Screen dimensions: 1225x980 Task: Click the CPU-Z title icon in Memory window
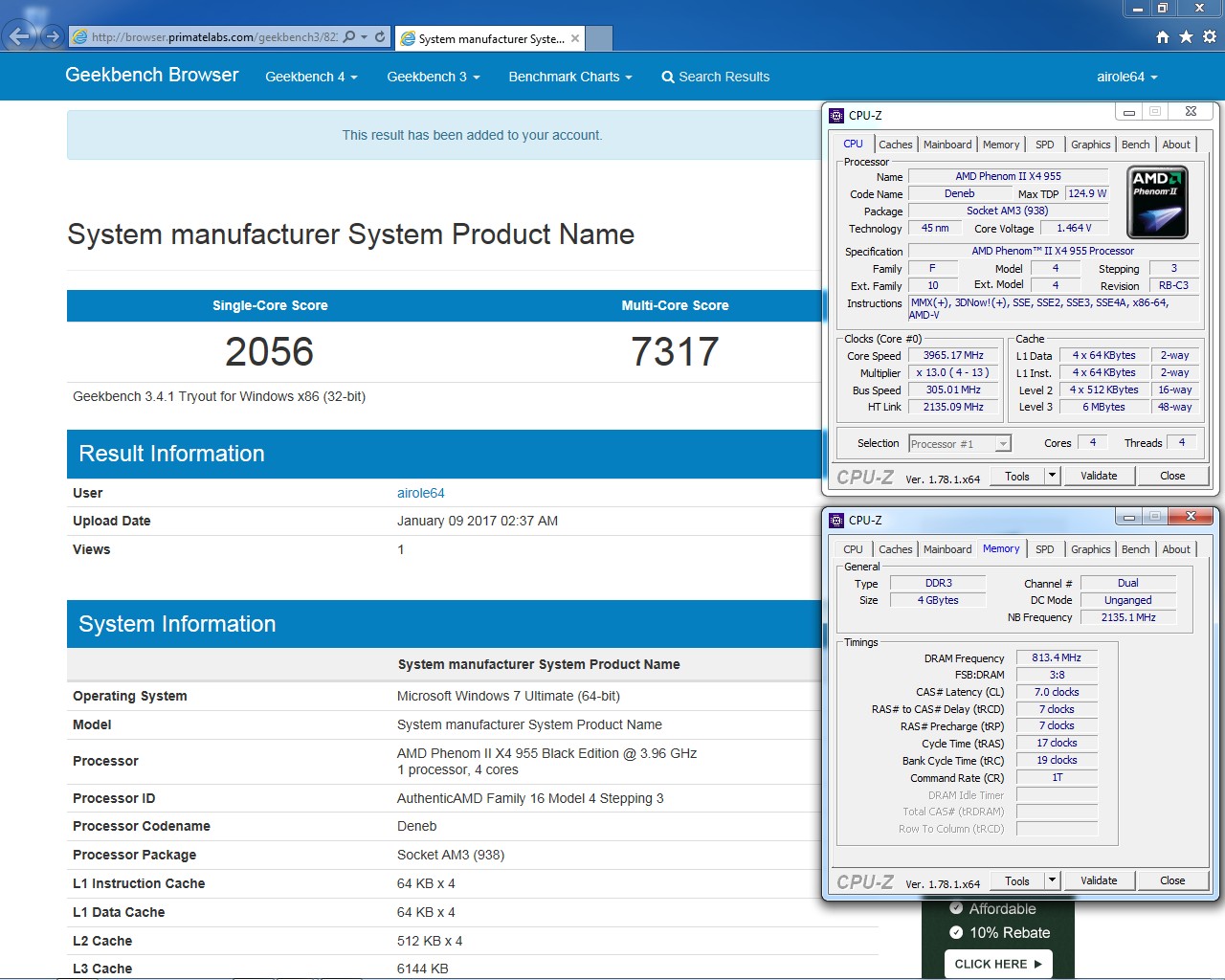point(836,520)
